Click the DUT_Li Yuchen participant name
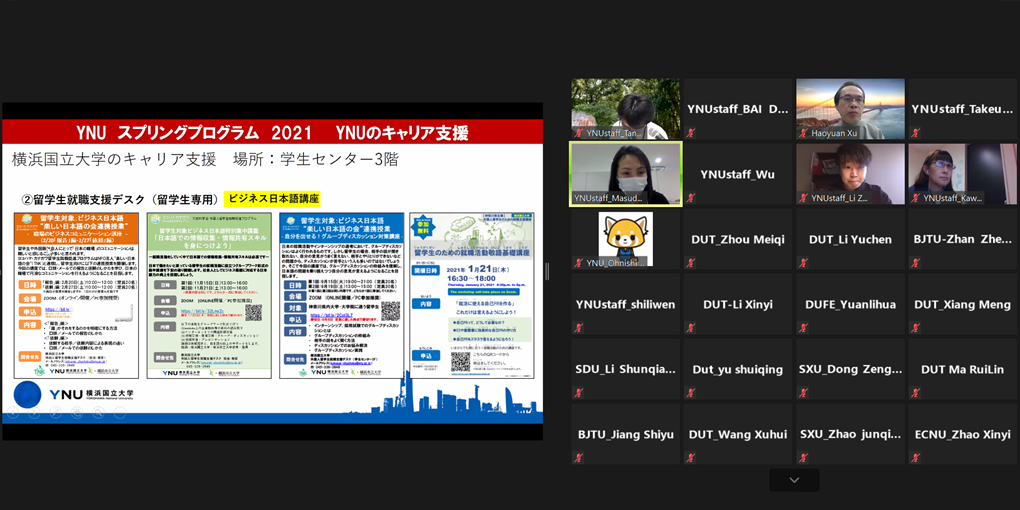Screen dimensions: 1020x510 pos(851,239)
